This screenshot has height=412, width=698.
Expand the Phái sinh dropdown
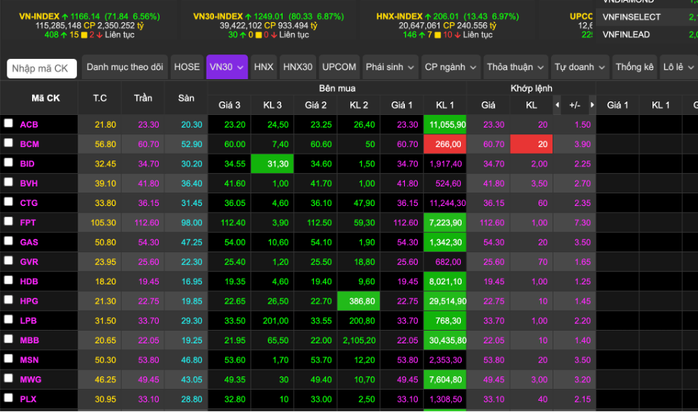(x=390, y=67)
